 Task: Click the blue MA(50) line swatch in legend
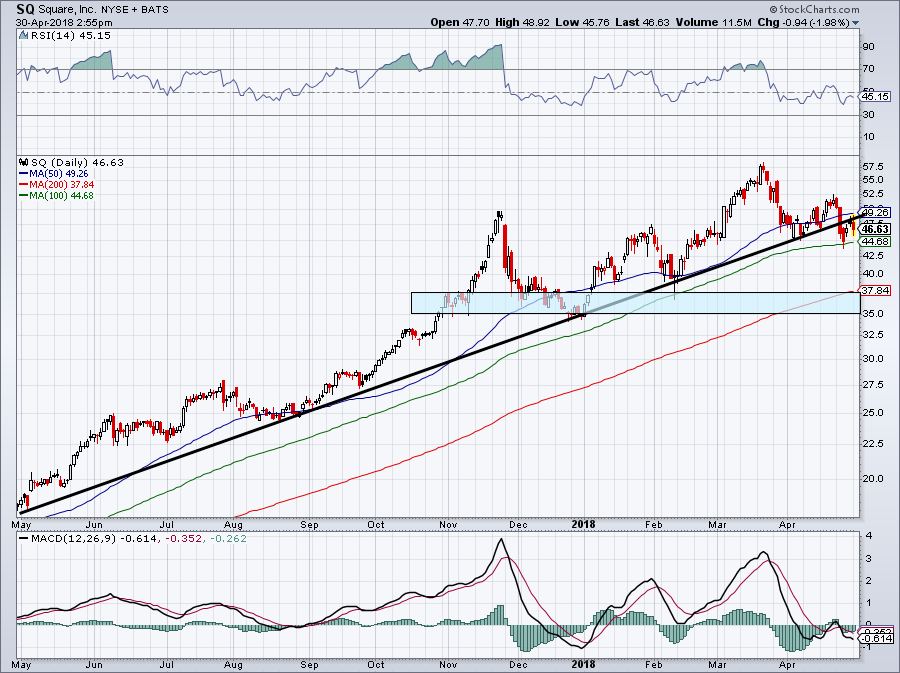coord(24,173)
